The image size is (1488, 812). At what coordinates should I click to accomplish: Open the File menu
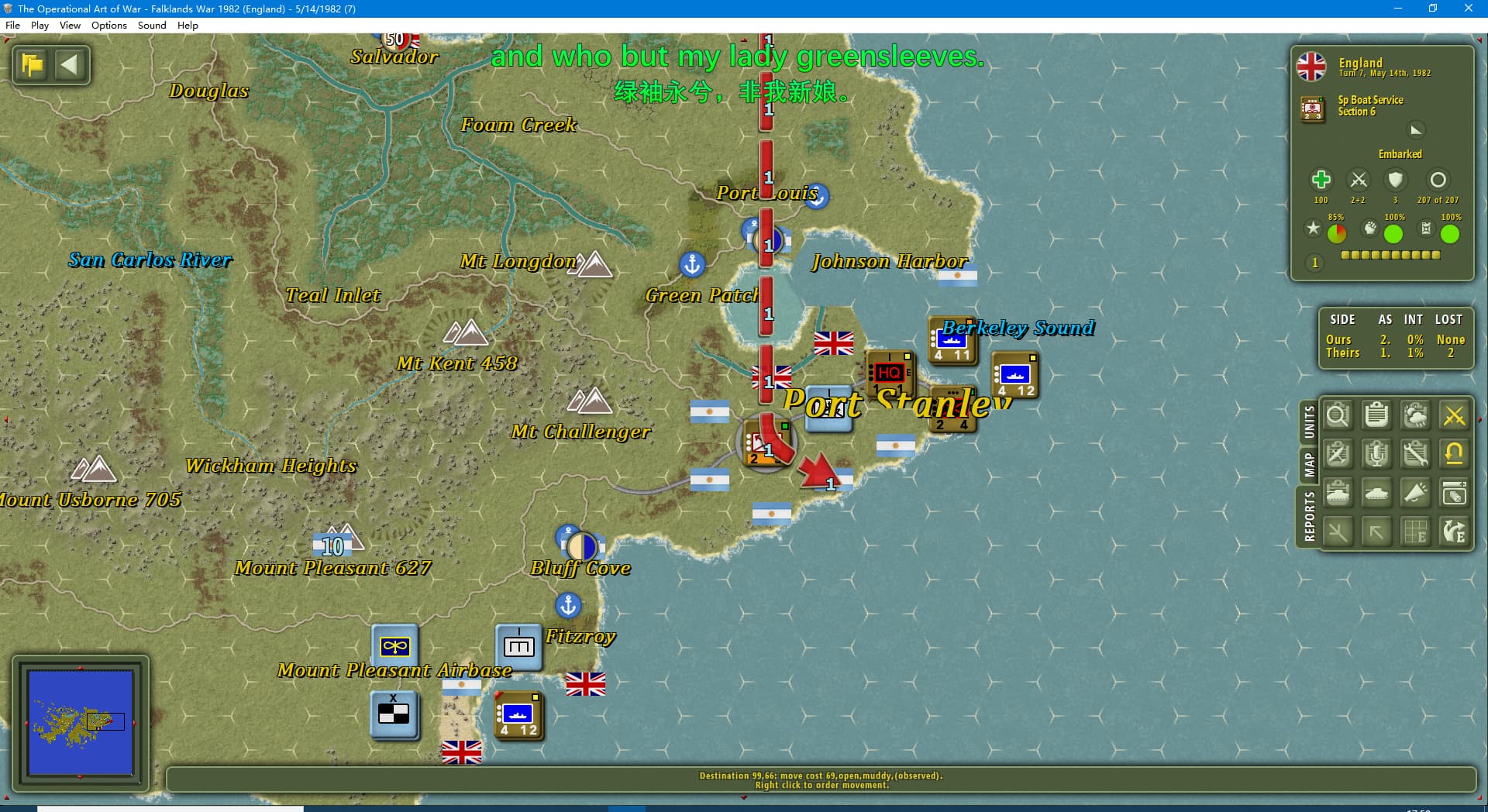(x=12, y=25)
